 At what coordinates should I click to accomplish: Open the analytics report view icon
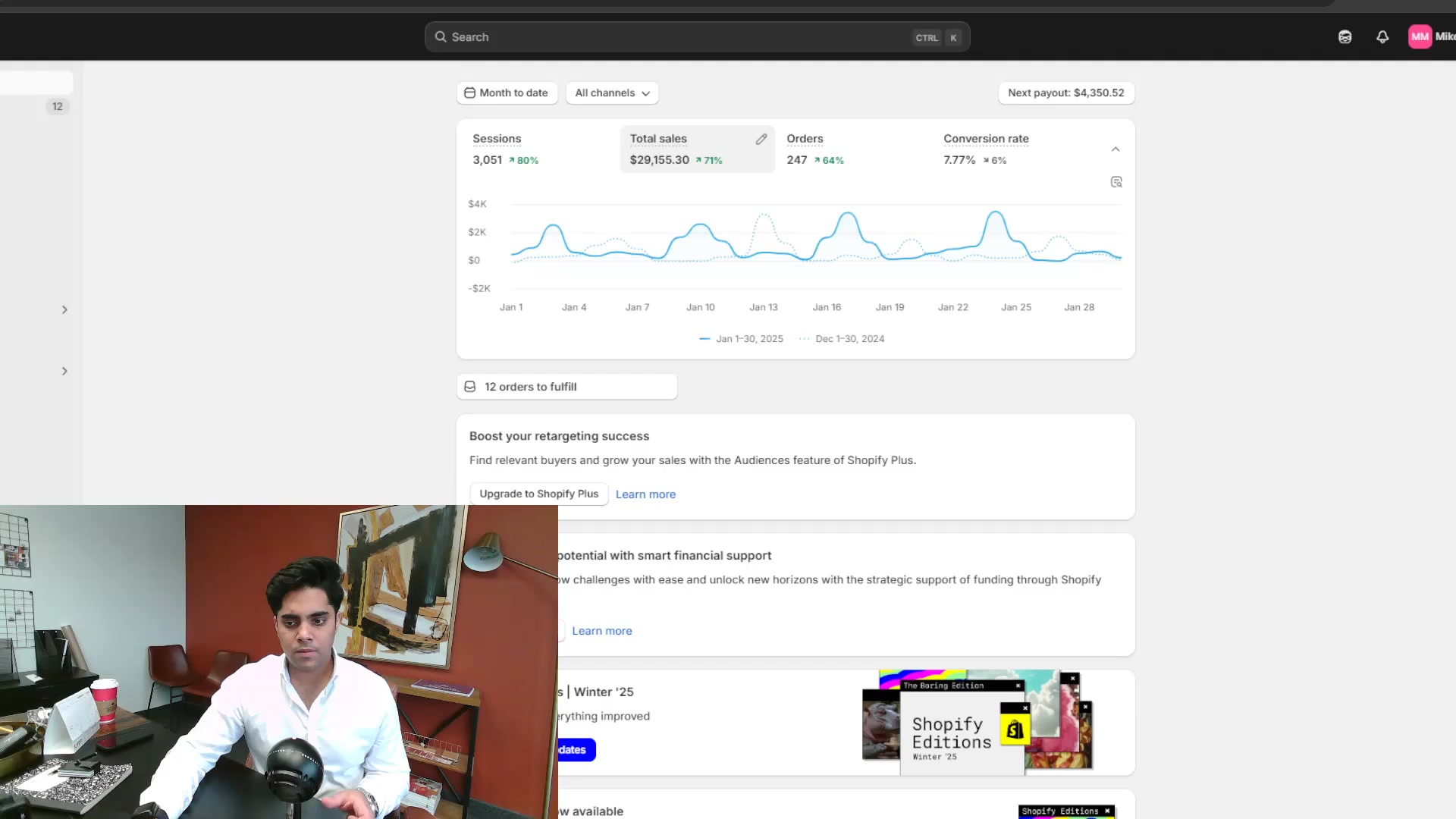coord(1116,182)
